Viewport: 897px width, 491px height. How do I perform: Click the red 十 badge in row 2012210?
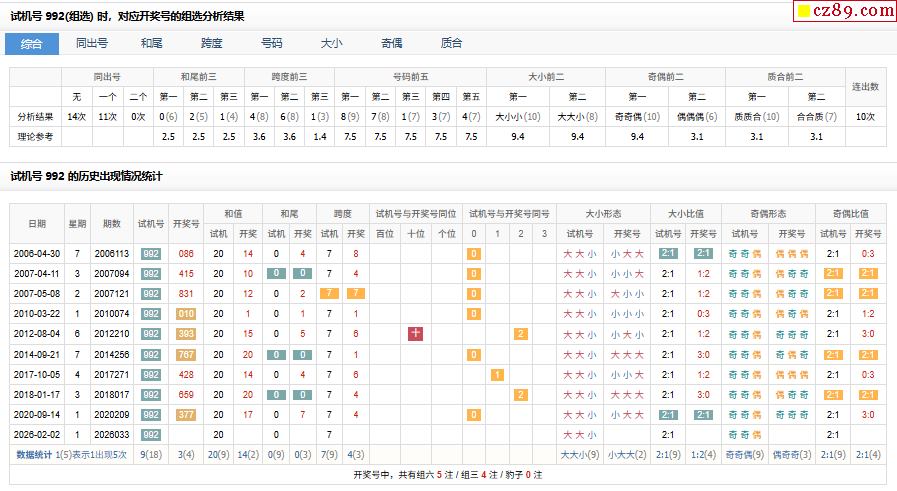(x=416, y=334)
